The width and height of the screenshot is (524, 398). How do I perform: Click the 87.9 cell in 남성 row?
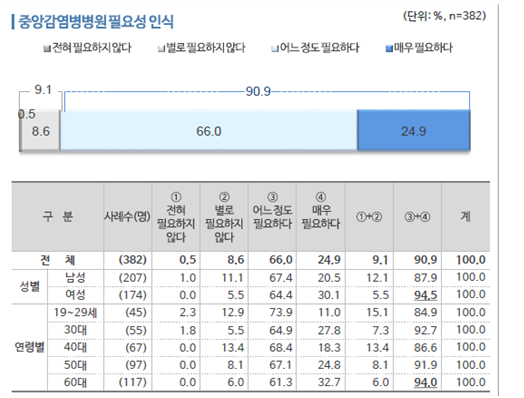425,278
